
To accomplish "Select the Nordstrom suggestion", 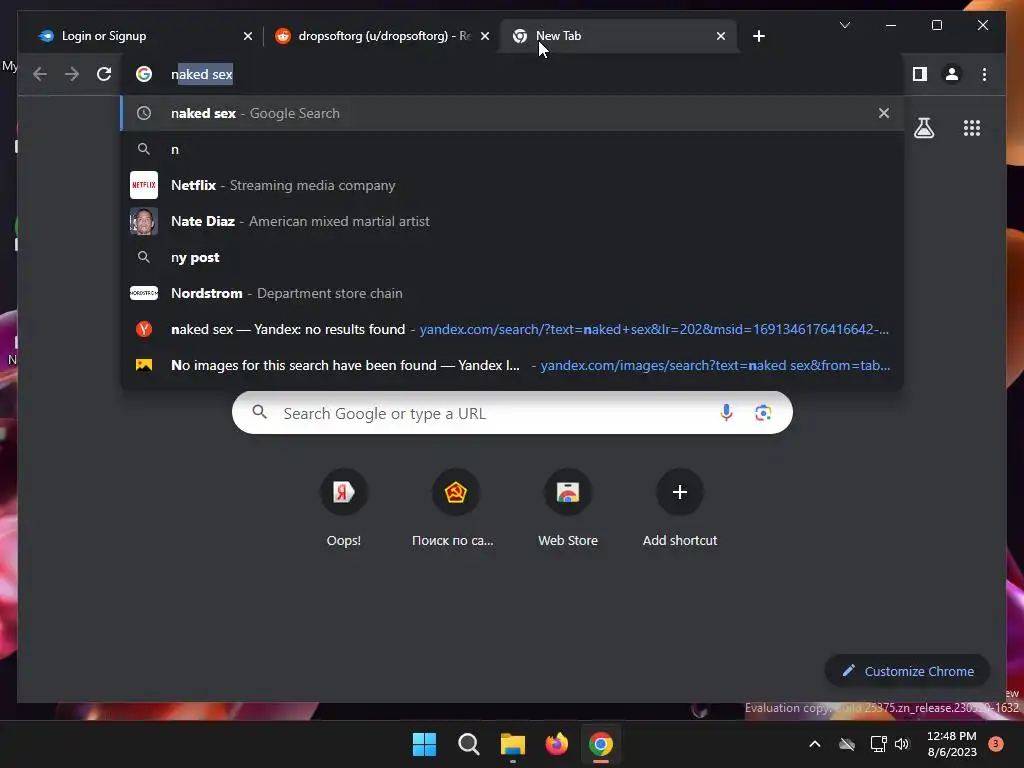I will (x=512, y=293).
